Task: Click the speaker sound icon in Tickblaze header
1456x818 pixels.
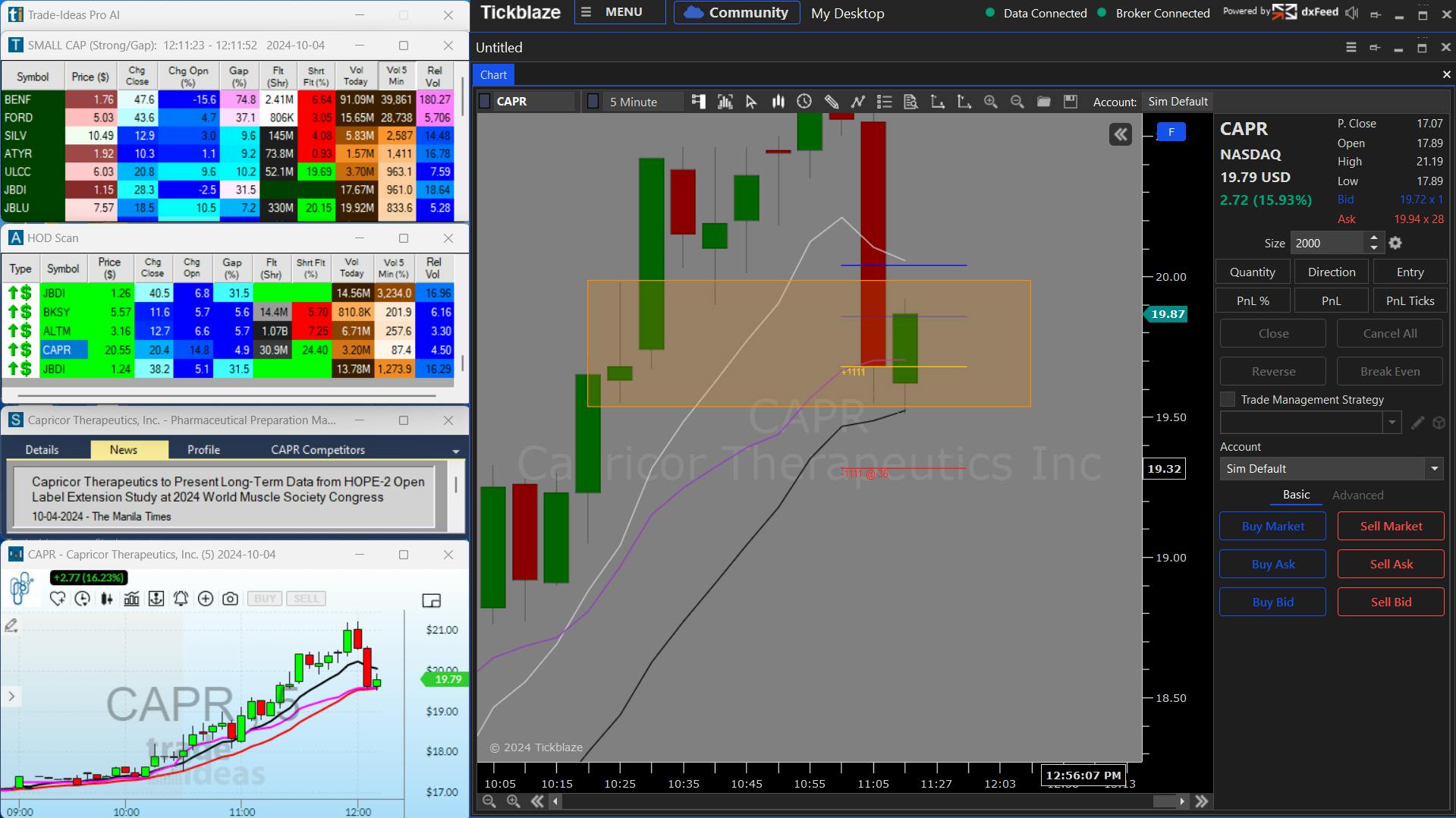Action: tap(1351, 13)
